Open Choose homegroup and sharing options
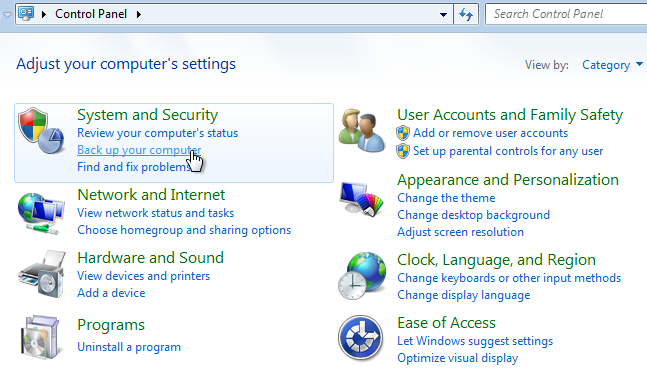This screenshot has height=385, width=647. coord(184,230)
